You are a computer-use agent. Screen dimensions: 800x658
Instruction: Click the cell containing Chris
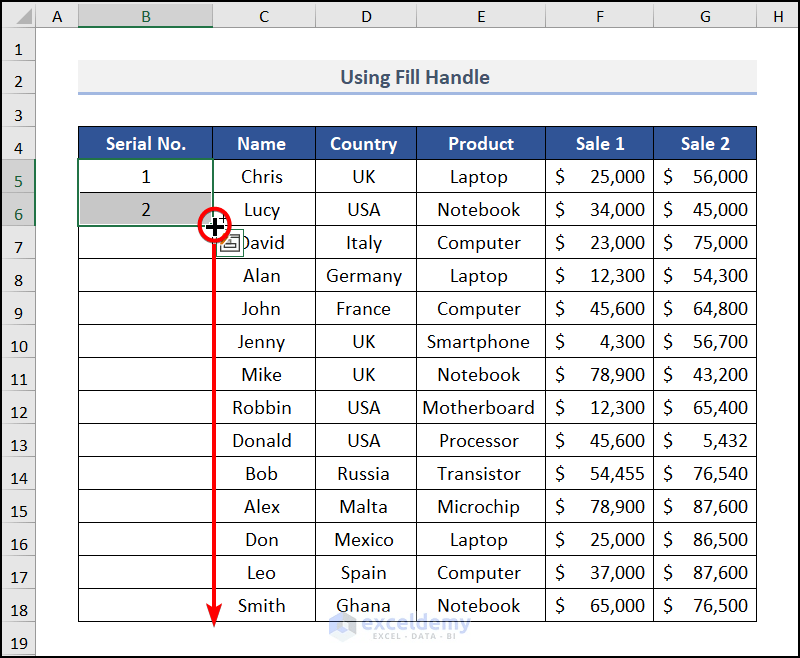[x=262, y=176]
